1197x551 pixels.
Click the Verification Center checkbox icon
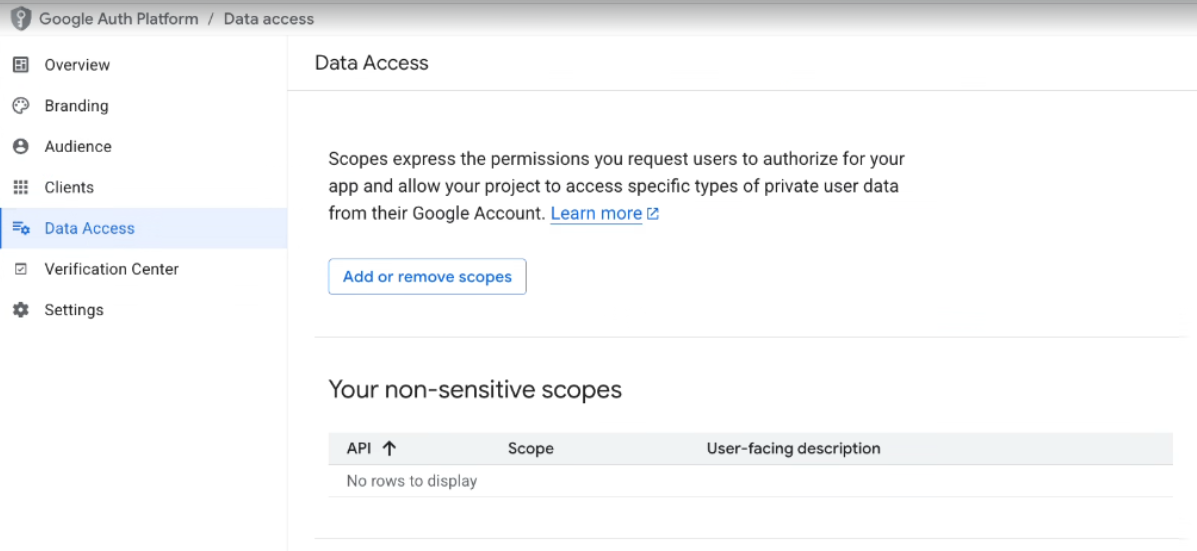click(20, 270)
